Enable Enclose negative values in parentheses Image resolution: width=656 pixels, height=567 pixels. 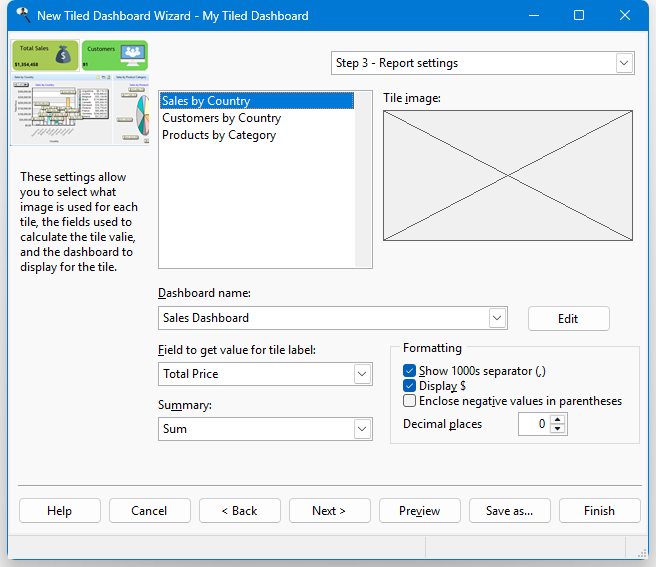pos(409,401)
